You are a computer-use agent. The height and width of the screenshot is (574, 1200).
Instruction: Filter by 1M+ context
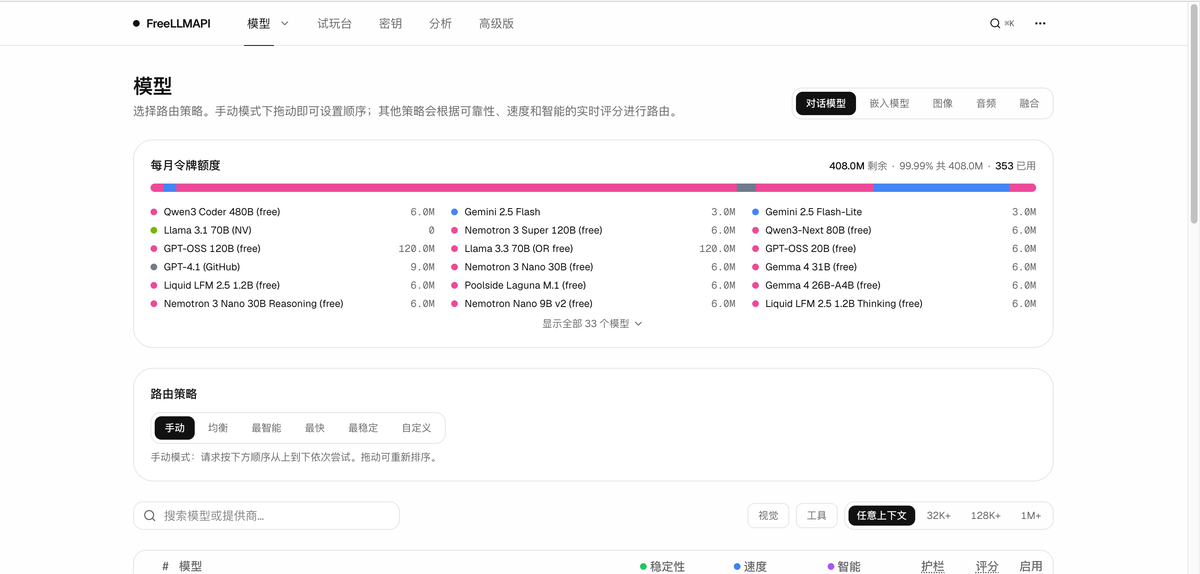[1031, 516]
